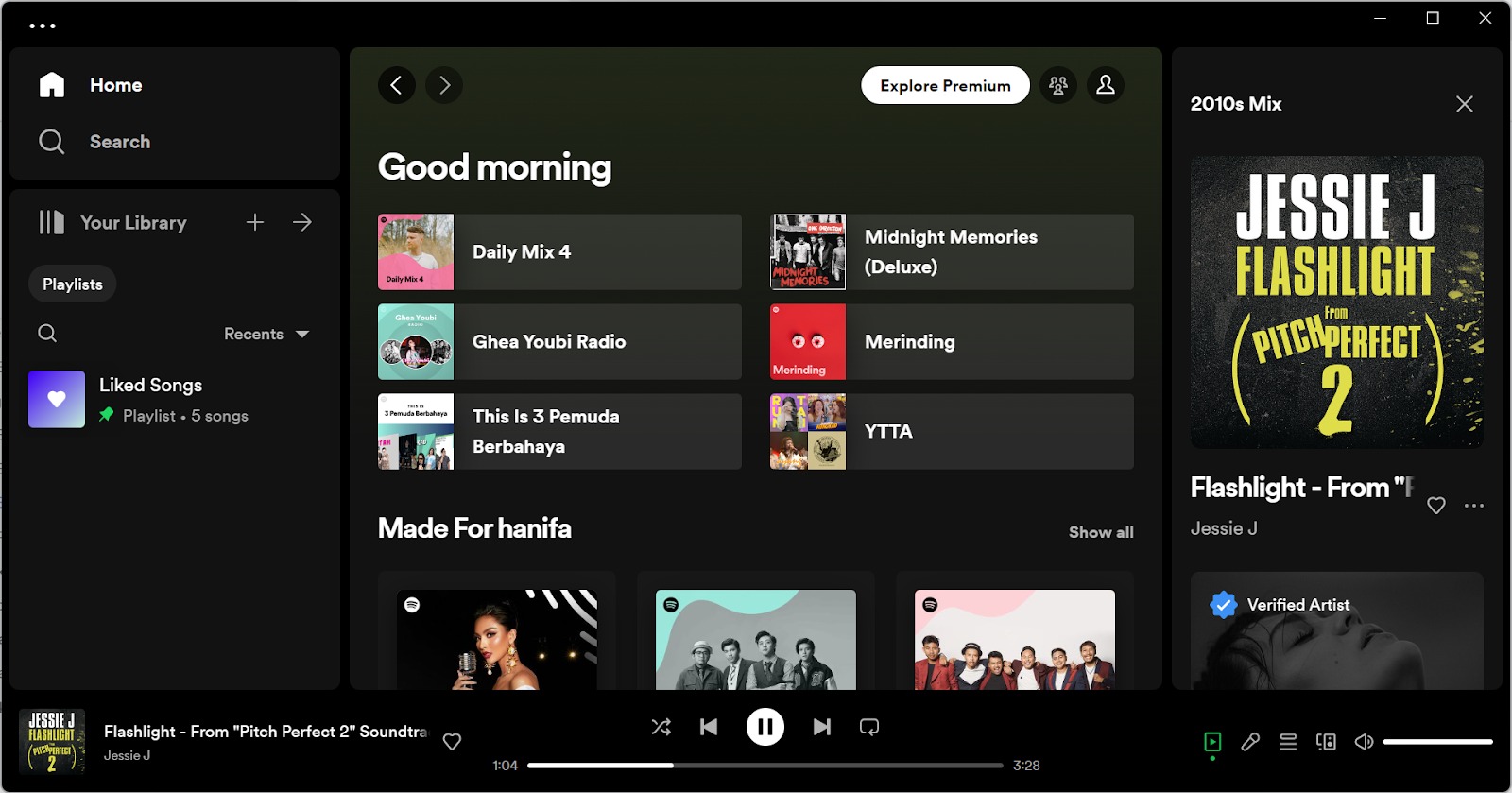Open Ghea Youbi Radio card

[559, 341]
